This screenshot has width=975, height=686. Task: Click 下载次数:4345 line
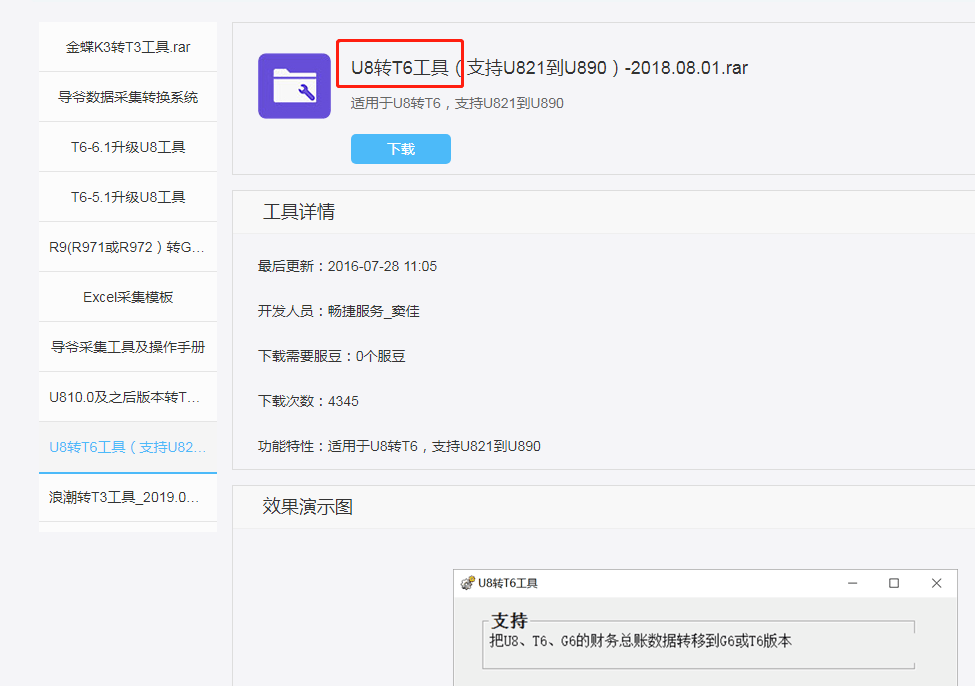(x=308, y=401)
